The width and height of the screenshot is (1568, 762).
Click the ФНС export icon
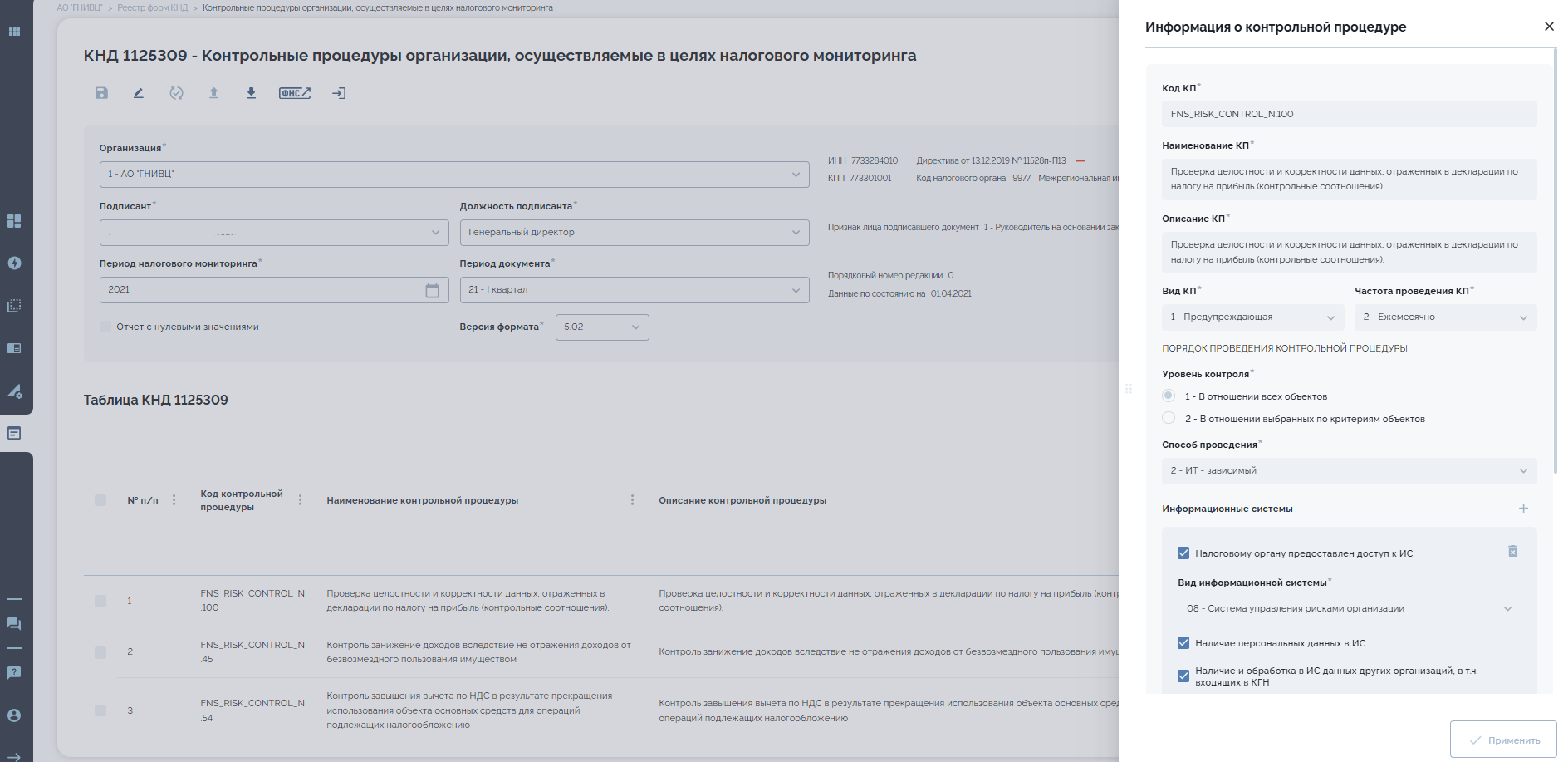click(x=295, y=93)
